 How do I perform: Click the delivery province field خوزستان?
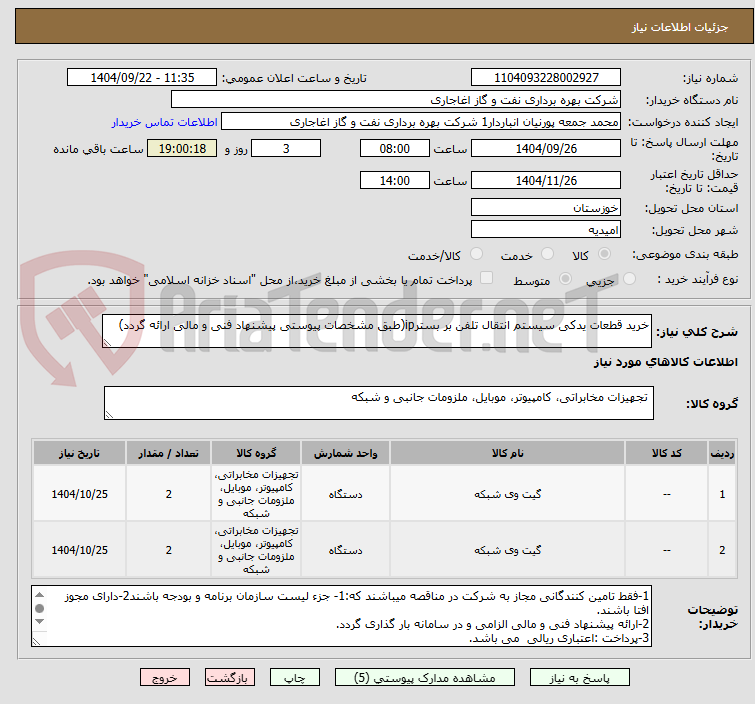tap(546, 208)
